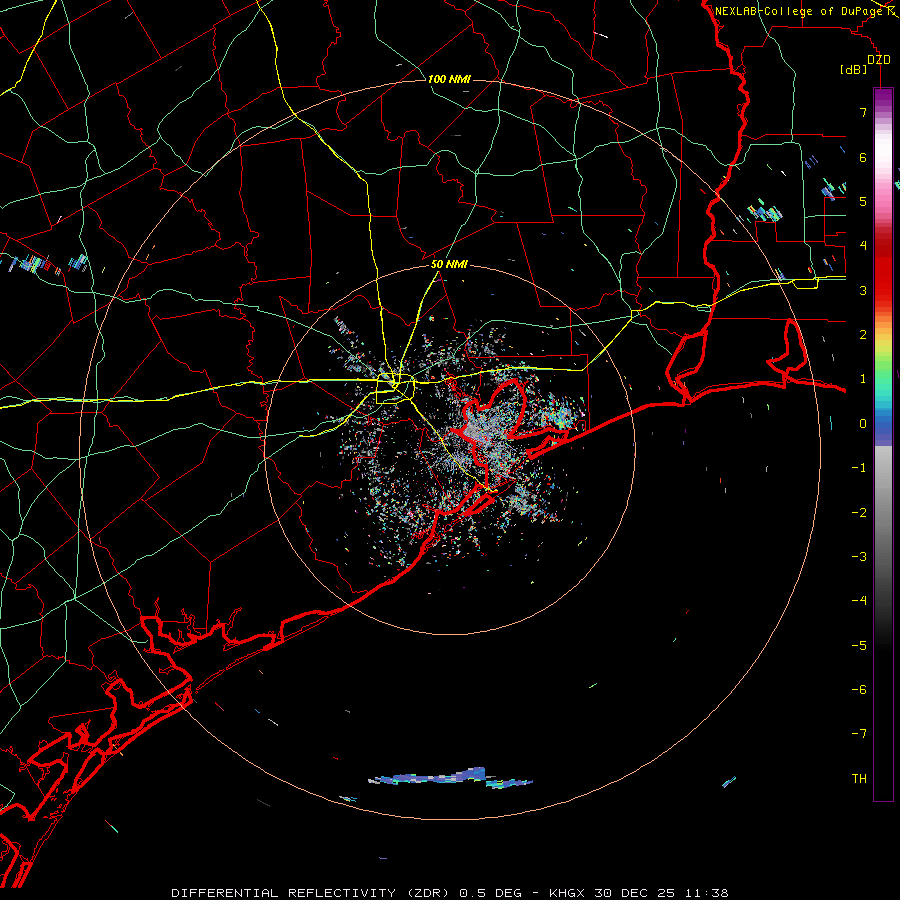Click the "DZD" legend title

coord(879,60)
